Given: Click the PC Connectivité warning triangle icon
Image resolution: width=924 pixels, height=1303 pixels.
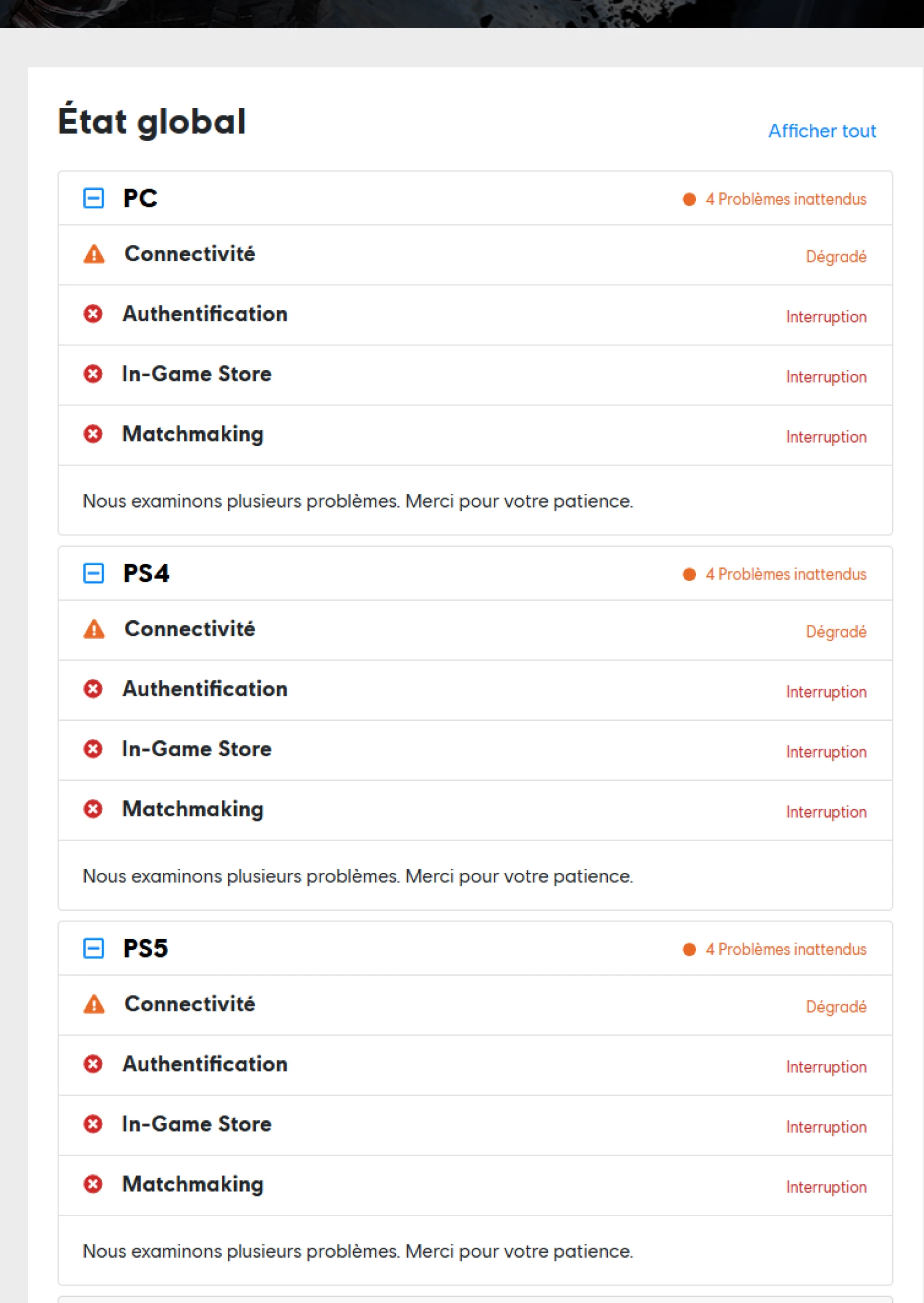Looking at the screenshot, I should [x=94, y=254].
